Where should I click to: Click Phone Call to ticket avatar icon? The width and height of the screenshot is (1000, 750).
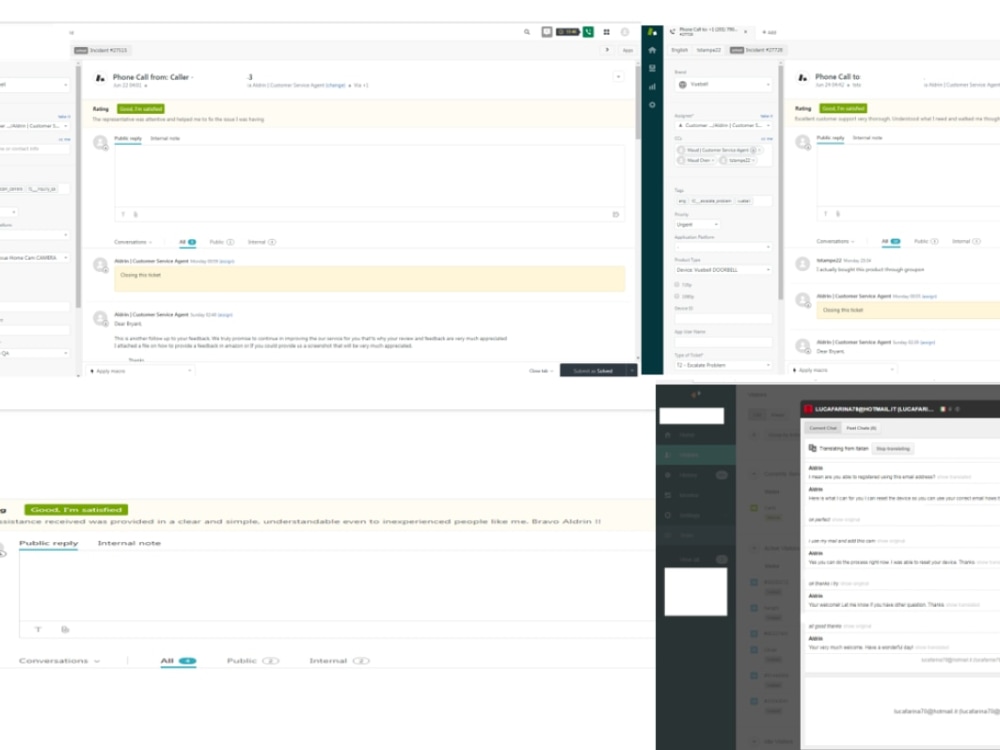[x=802, y=78]
